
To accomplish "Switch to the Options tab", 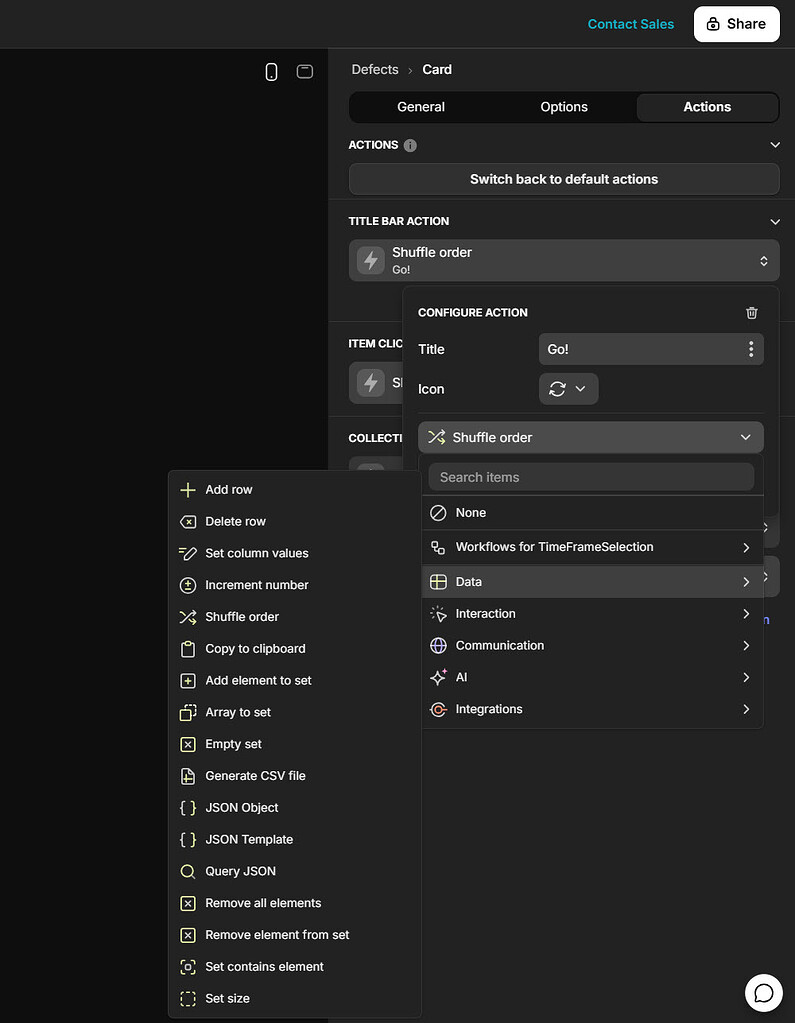I will pos(564,107).
